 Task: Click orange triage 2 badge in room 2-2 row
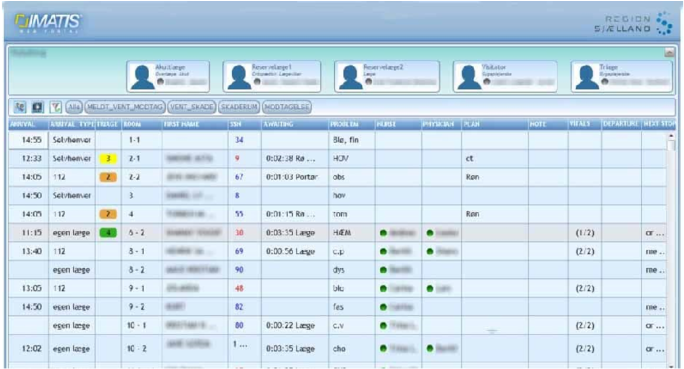pos(108,177)
